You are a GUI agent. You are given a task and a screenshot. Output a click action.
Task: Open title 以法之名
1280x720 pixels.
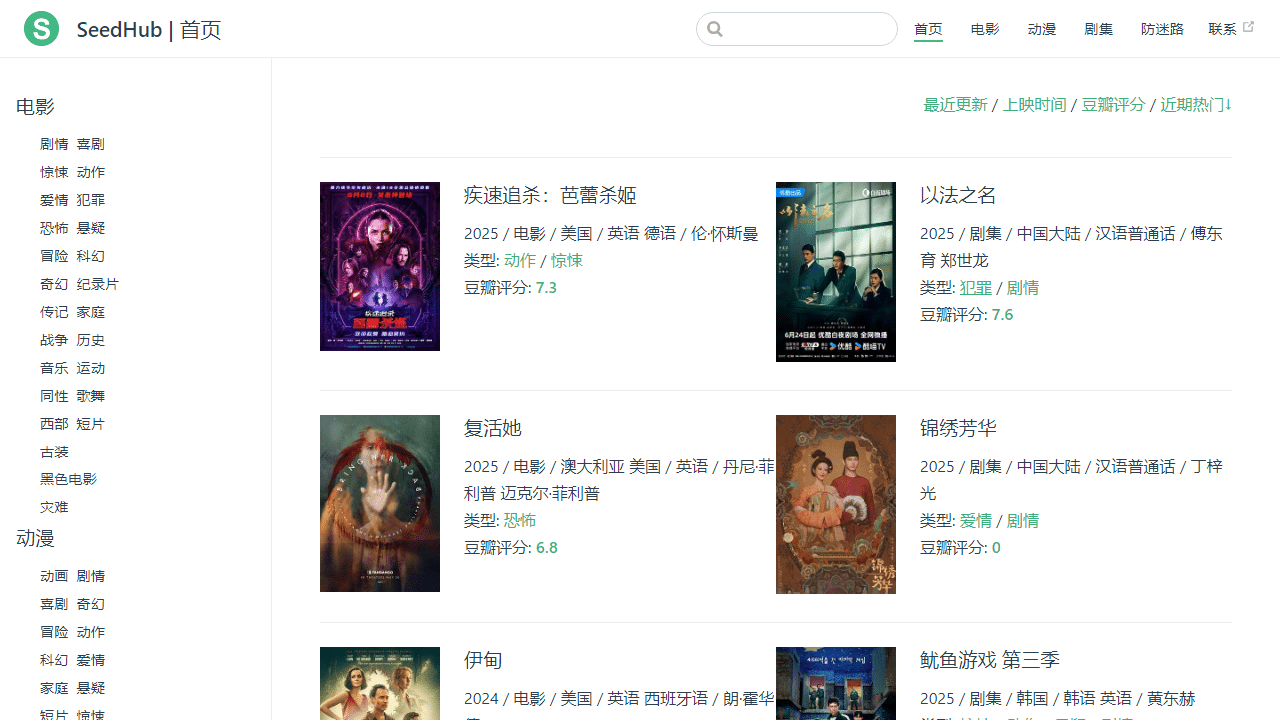[x=958, y=195]
